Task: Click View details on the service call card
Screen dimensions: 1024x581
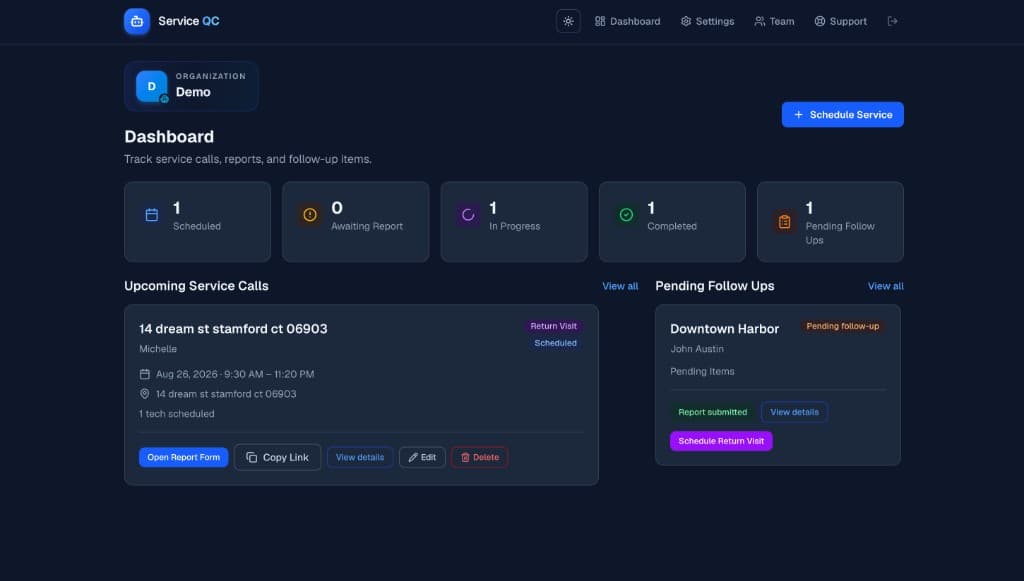Action: tap(360, 457)
